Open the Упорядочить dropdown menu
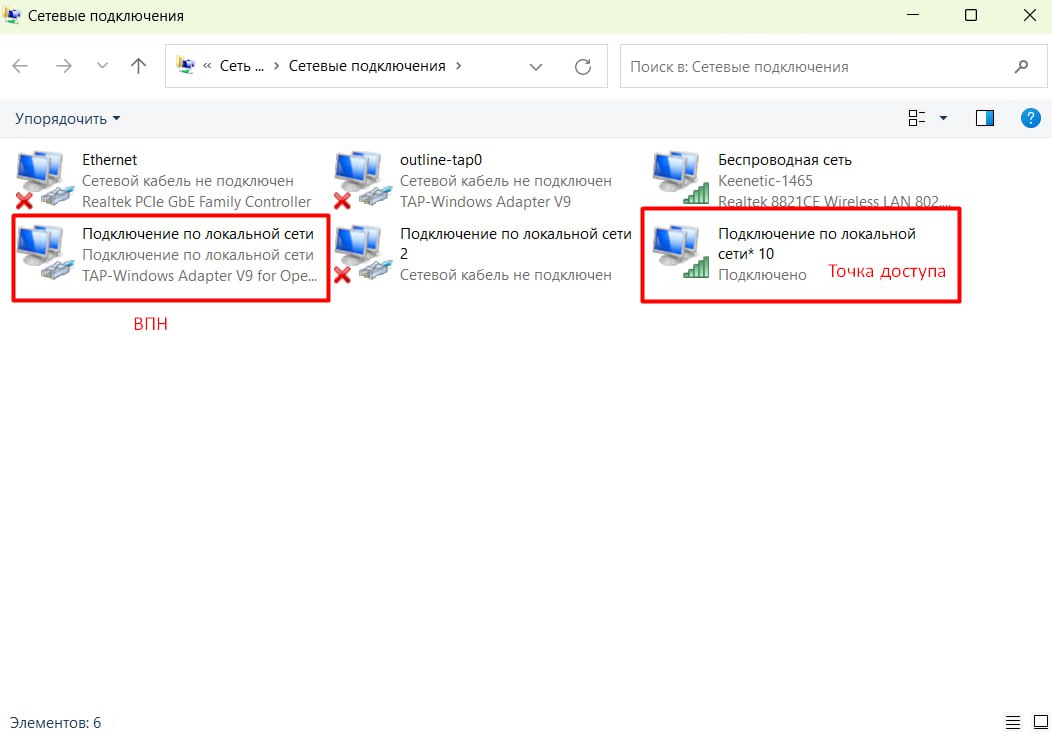Viewport: 1052px width, 735px height. point(67,118)
